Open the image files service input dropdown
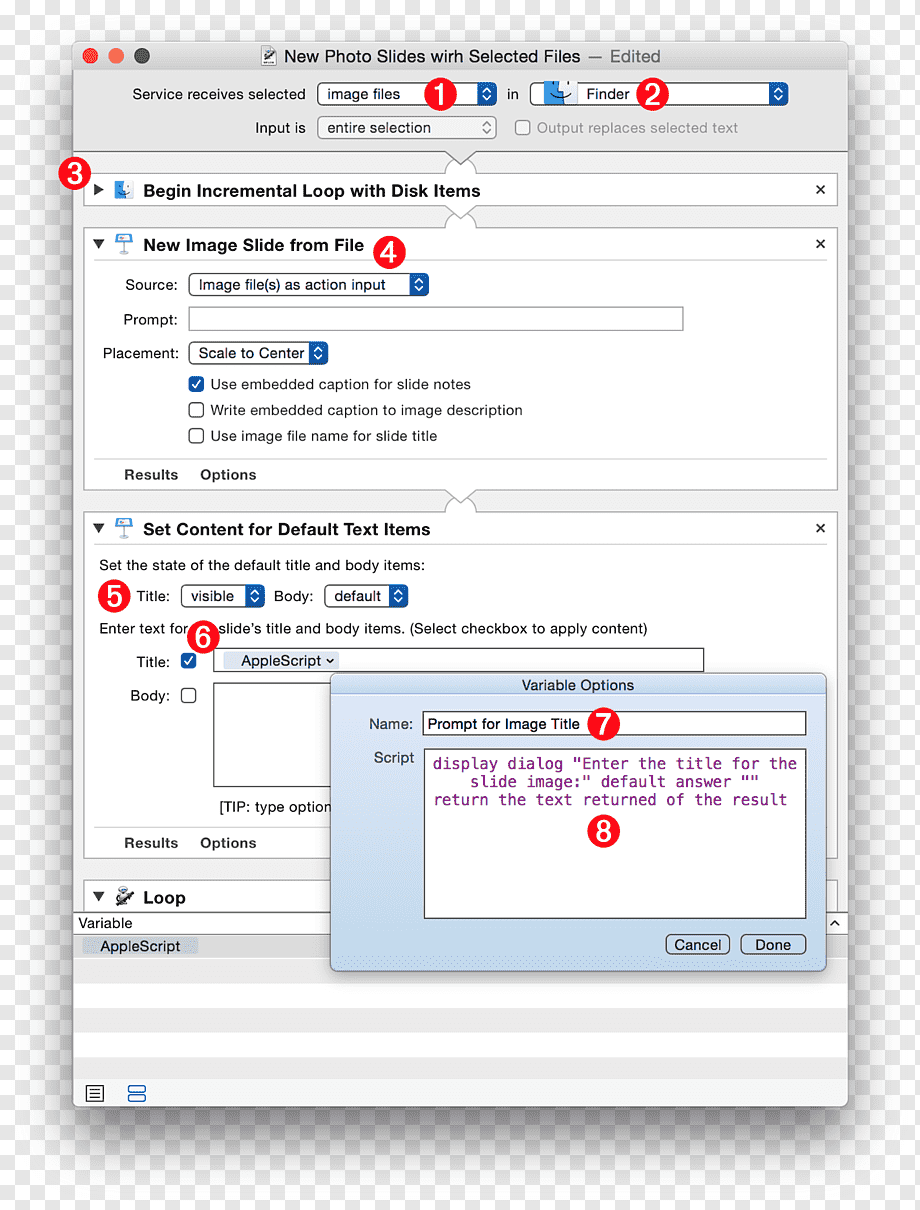The height and width of the screenshot is (1210, 920). (407, 94)
